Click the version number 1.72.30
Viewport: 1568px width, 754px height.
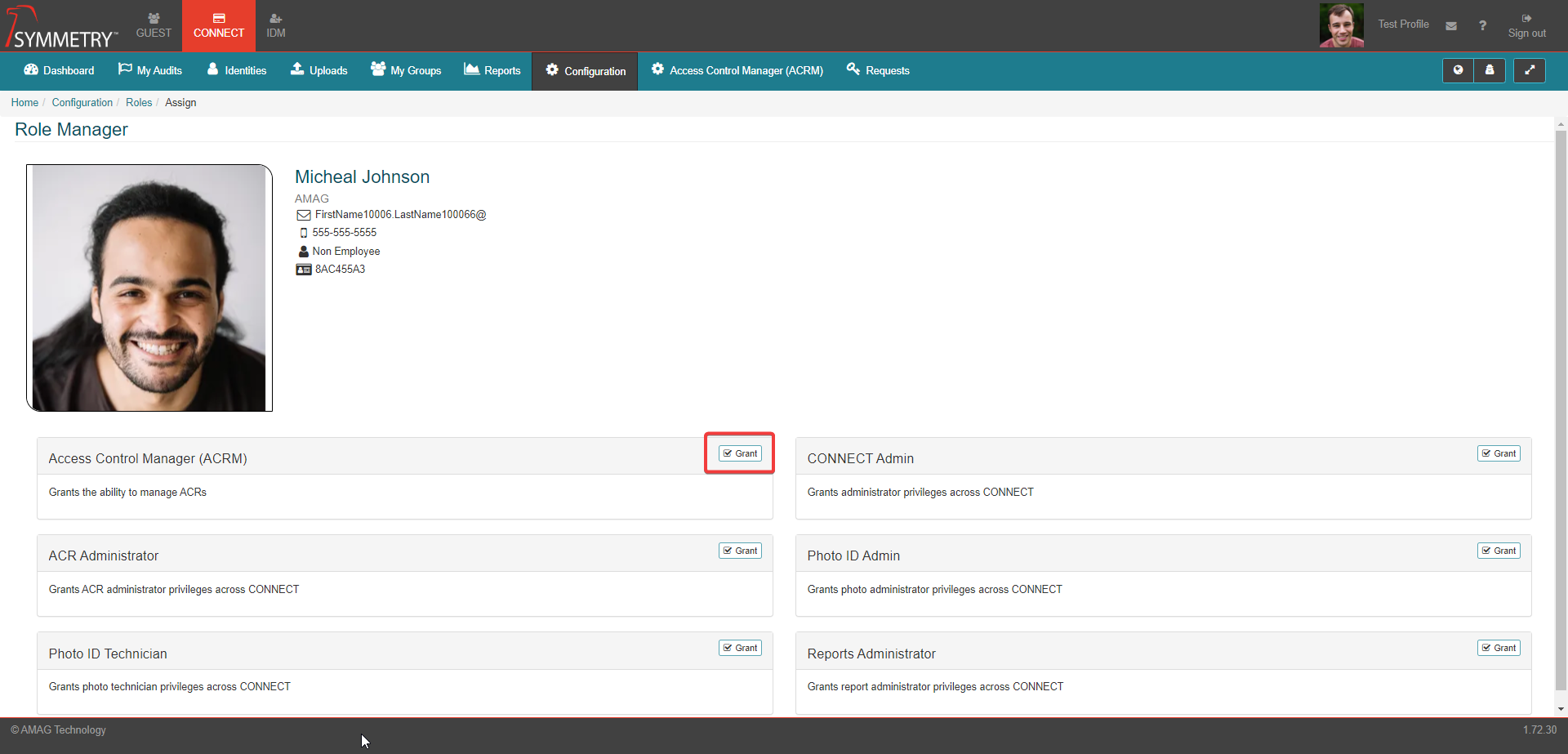click(x=1539, y=729)
